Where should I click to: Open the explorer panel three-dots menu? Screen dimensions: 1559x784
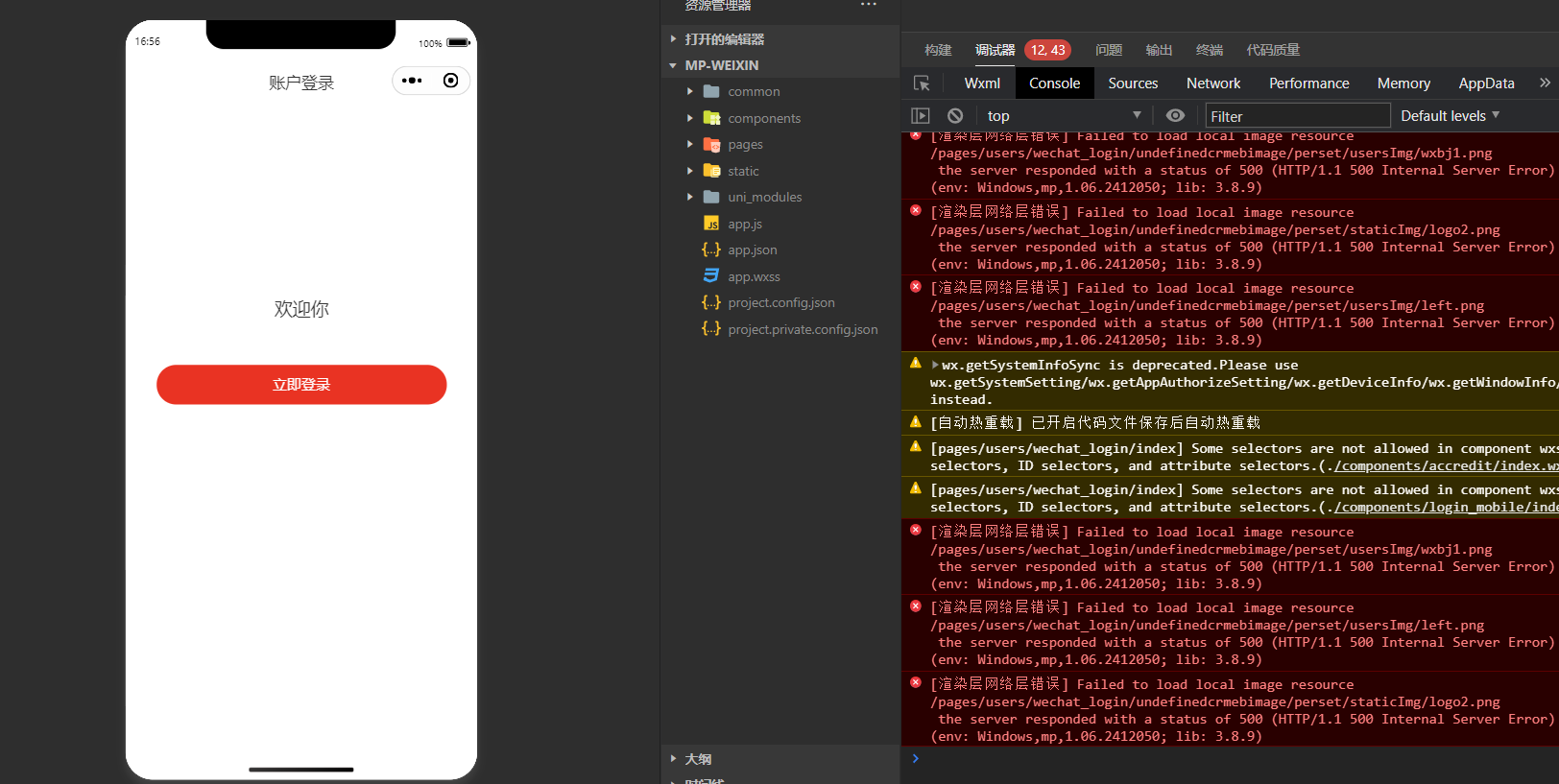tap(869, 5)
